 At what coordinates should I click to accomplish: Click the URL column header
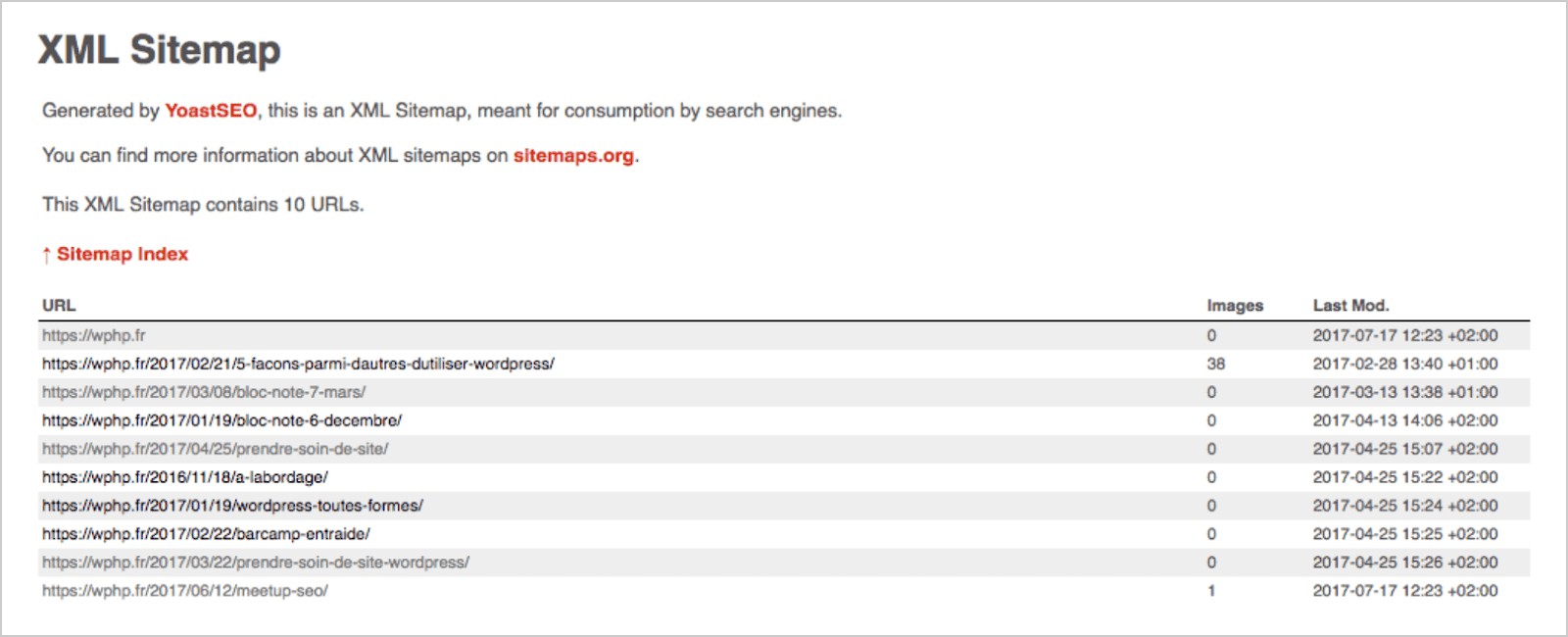[x=59, y=306]
